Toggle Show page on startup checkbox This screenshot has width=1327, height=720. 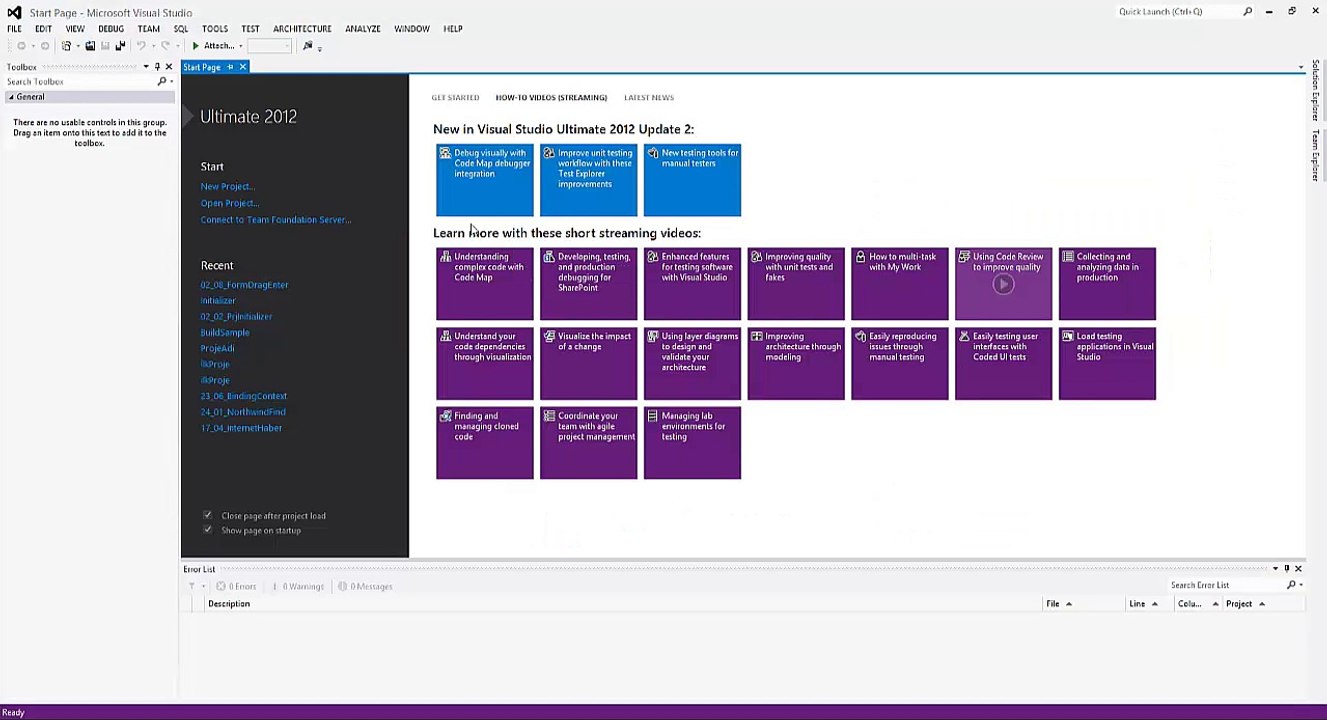coord(207,530)
